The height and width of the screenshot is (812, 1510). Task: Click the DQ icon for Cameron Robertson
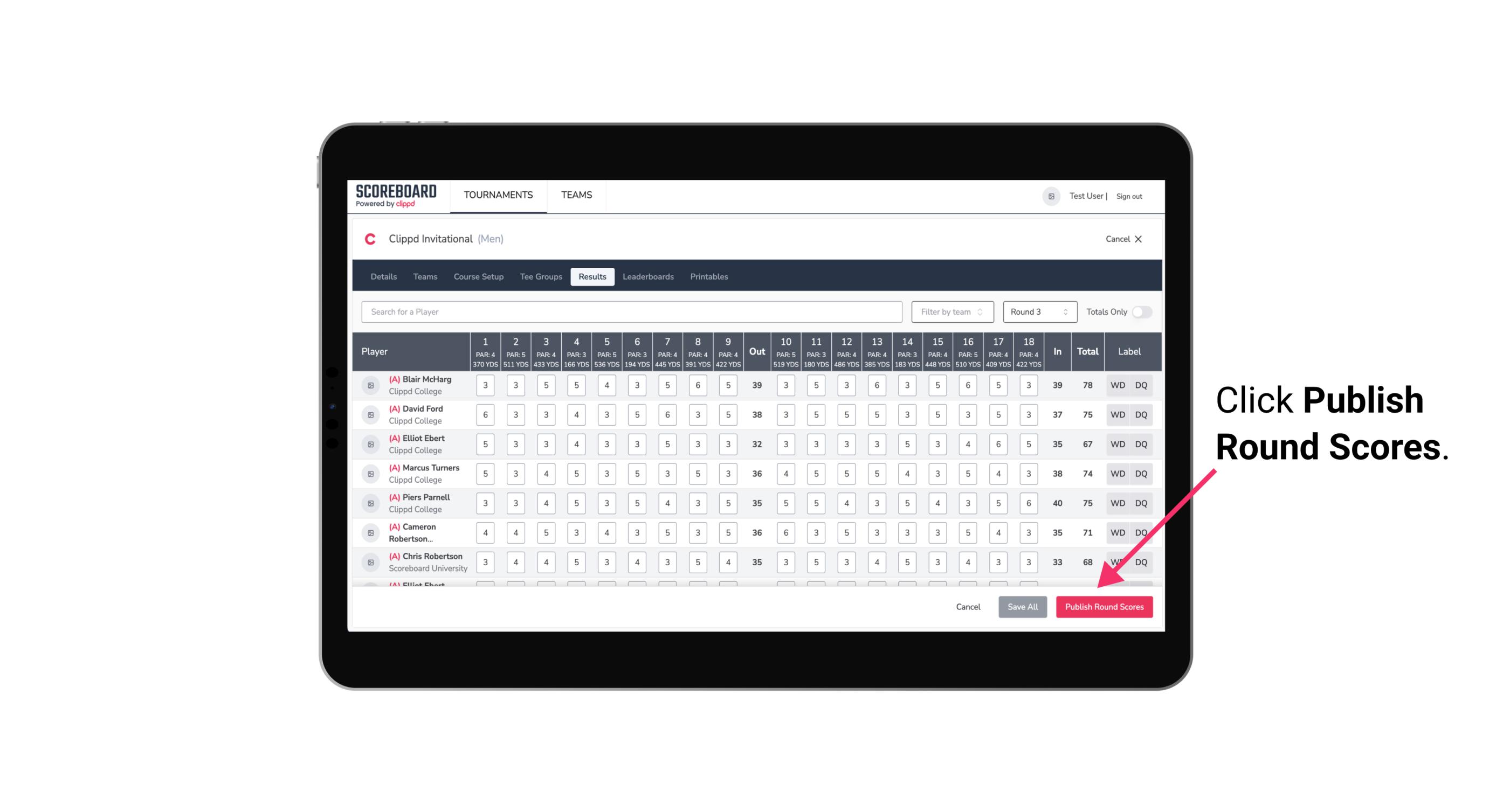tap(1142, 531)
